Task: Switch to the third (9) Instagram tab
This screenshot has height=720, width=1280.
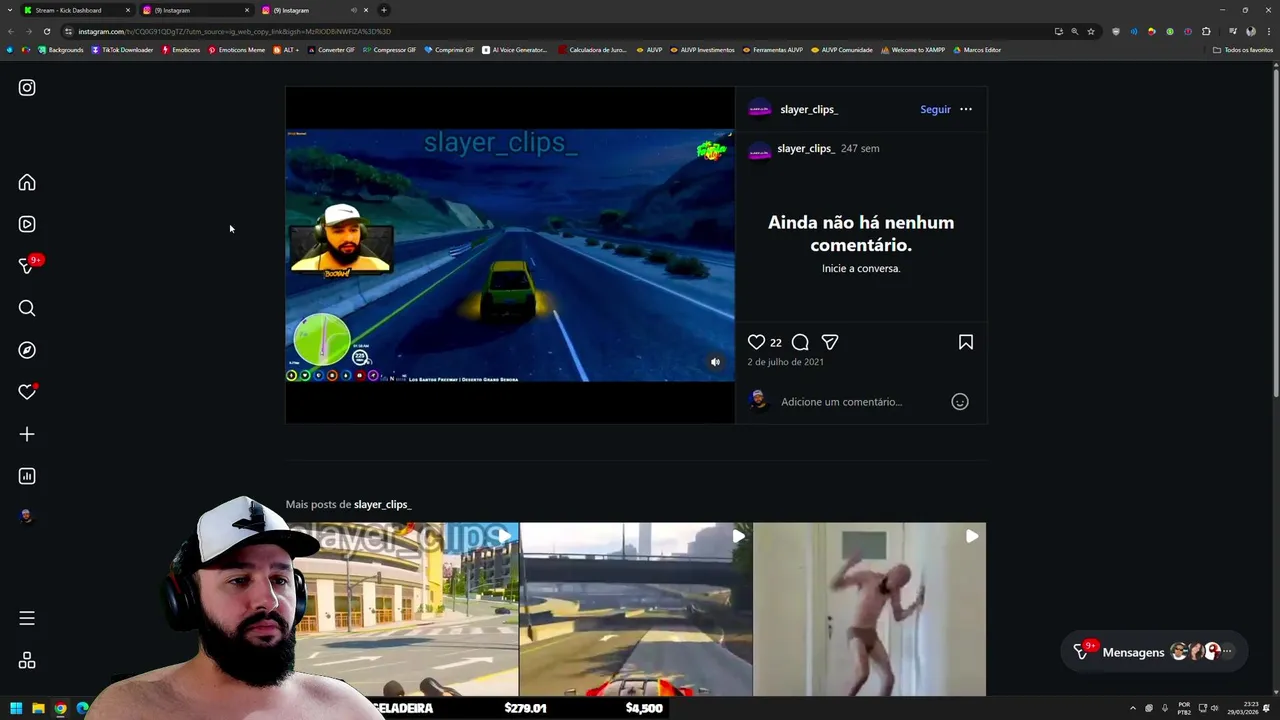Action: pos(315,10)
